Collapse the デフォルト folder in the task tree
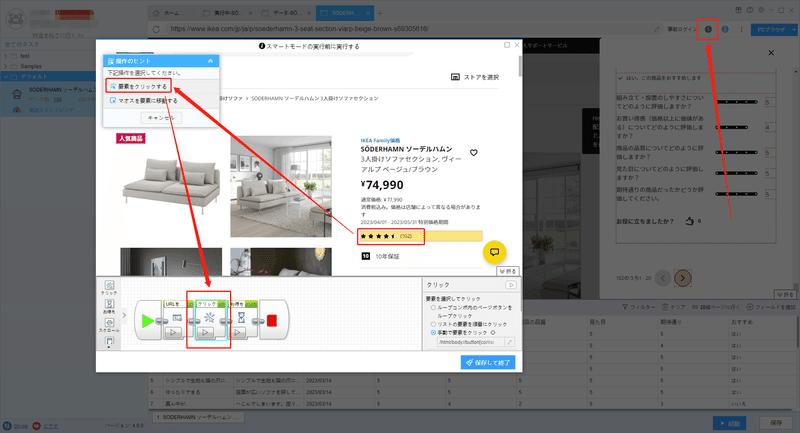 click(6, 77)
